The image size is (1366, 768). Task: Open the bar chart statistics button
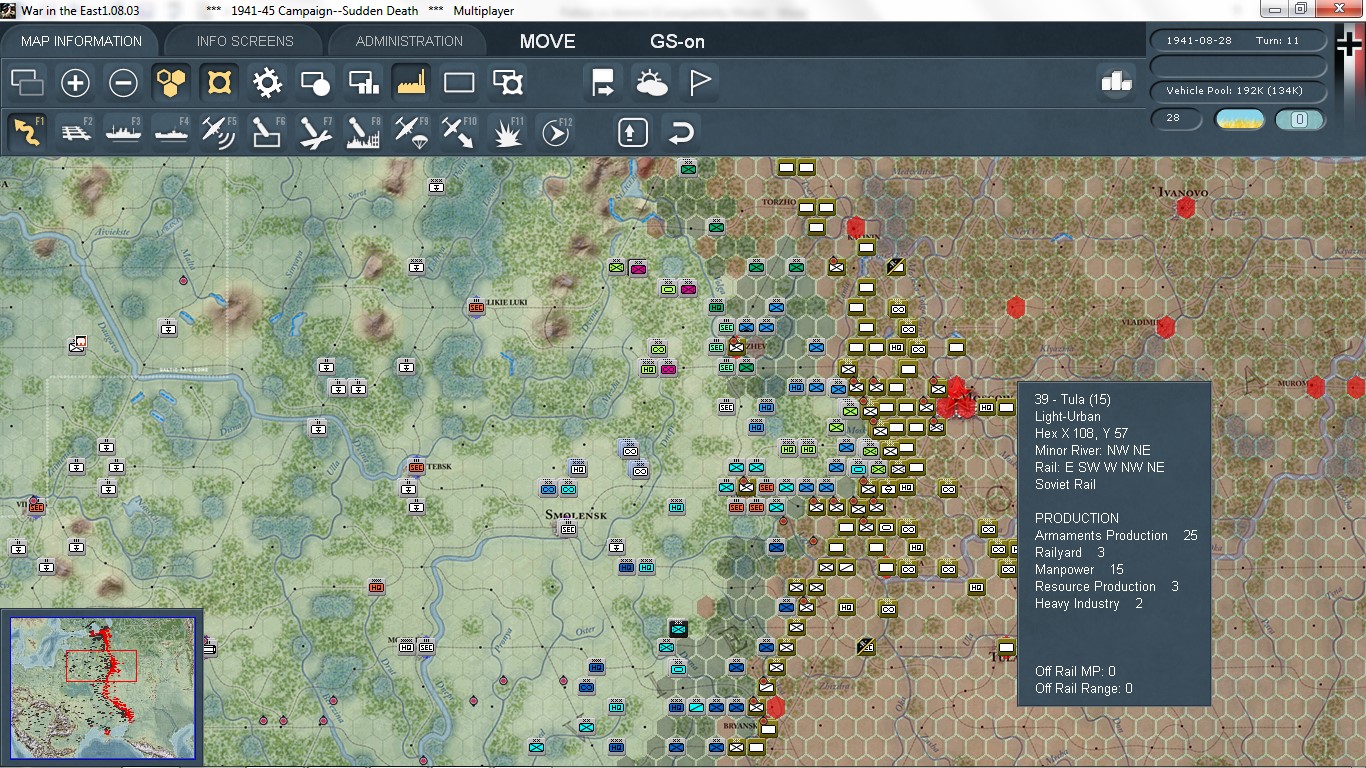[x=1116, y=83]
